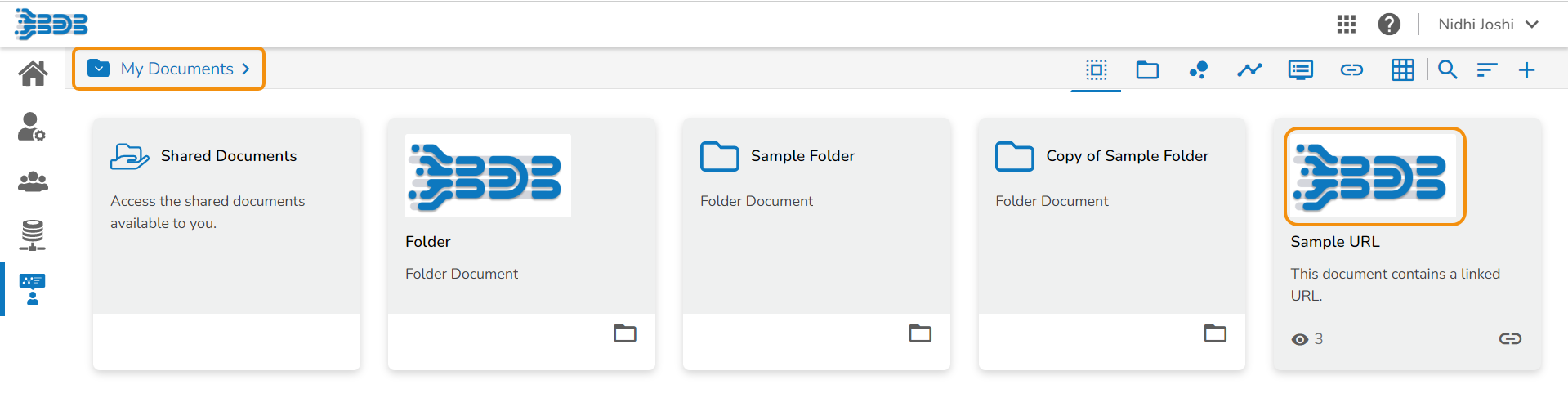
Task: Click the Sample URL thumbnail image
Action: coord(1374,177)
